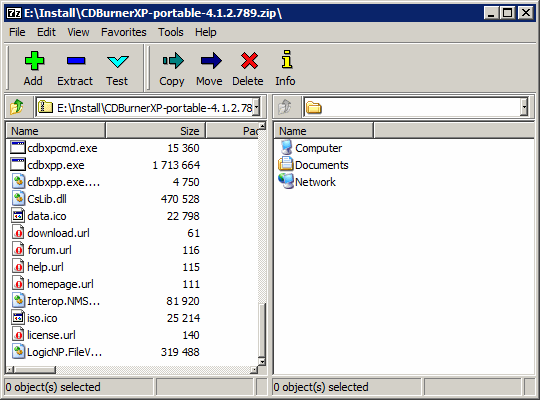Select the cdbxpp.exe.... file name
The width and height of the screenshot is (540, 400).
click(64, 182)
